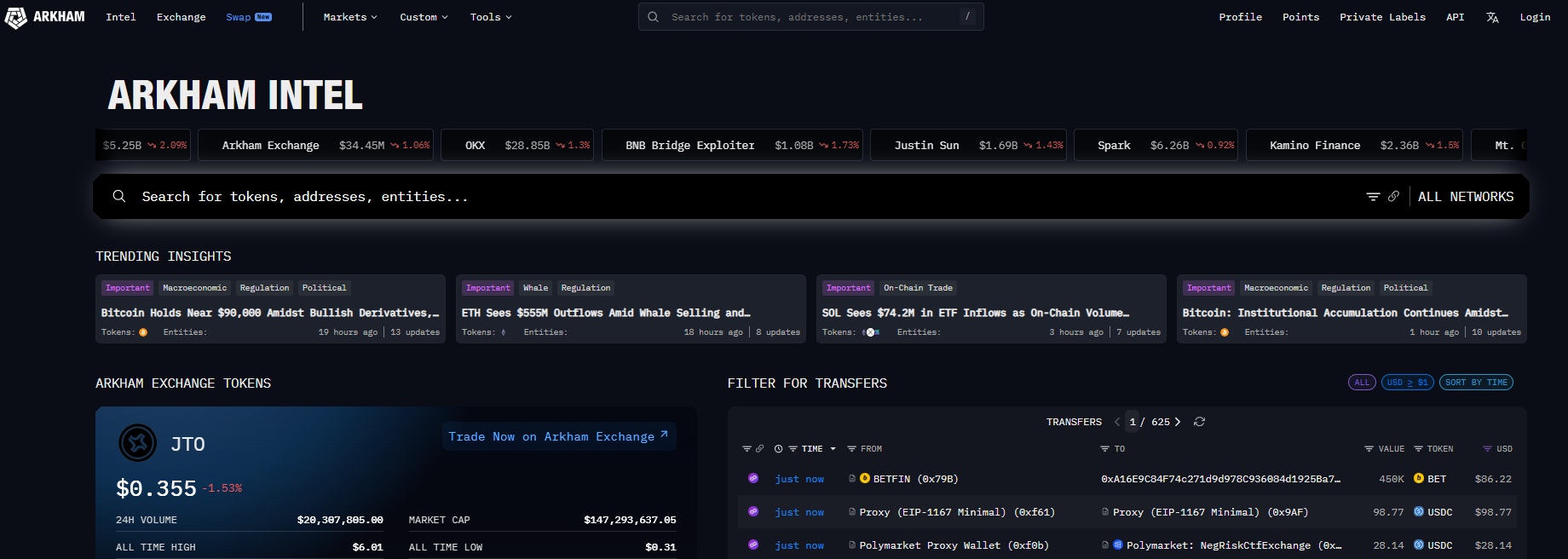The width and height of the screenshot is (1568, 559).
Task: Click the language translate icon in the header
Action: (x=1492, y=17)
